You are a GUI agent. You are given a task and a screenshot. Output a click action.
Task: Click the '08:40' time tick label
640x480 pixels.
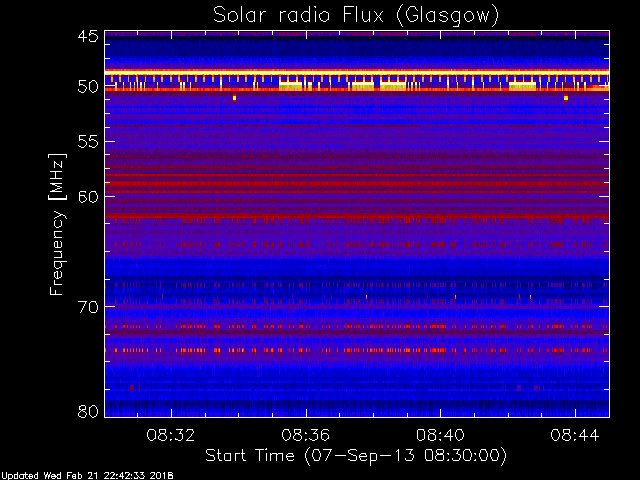[x=440, y=435]
